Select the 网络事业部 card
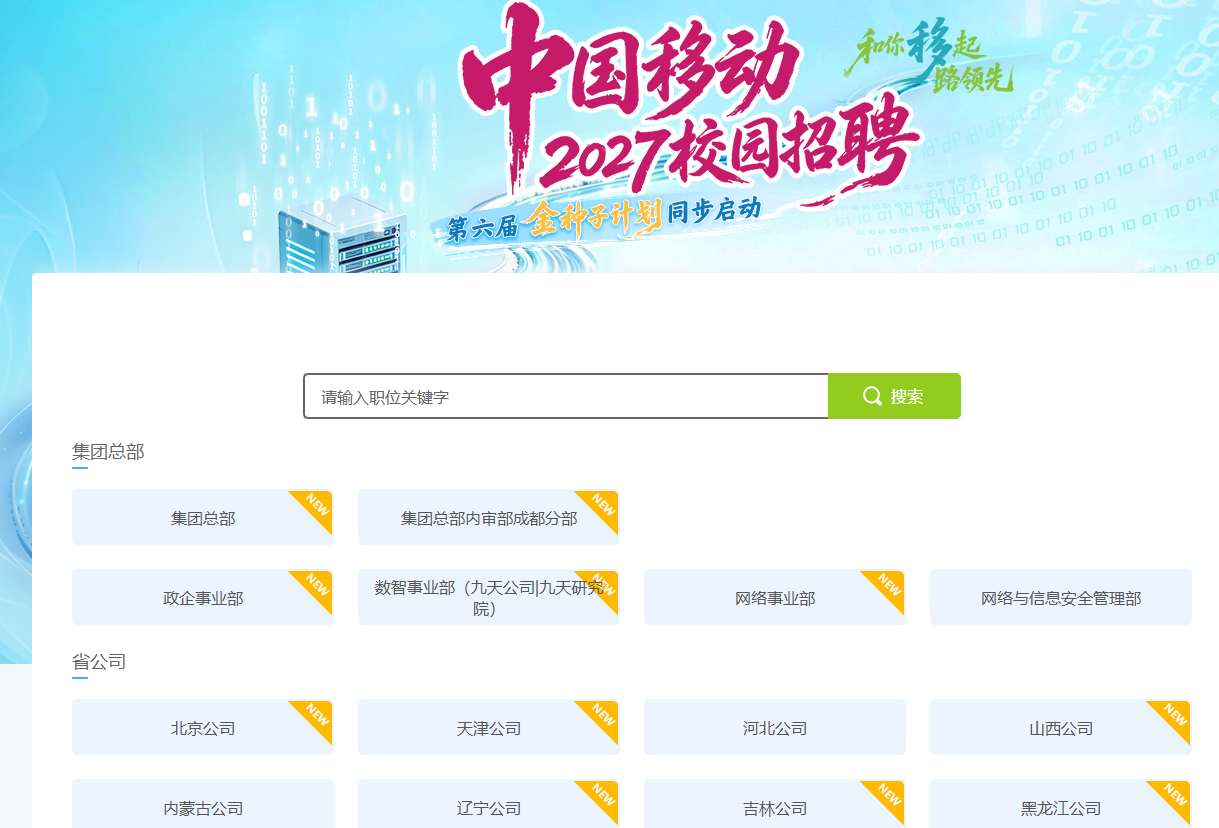1219x828 pixels. click(775, 597)
